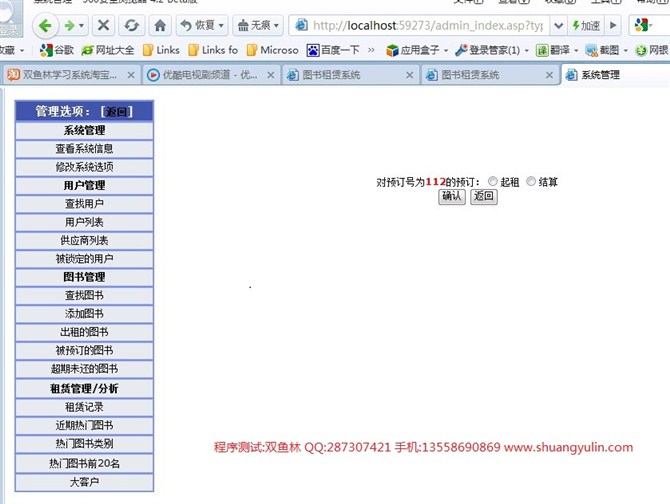Select the 结算 radio button
This screenshot has height=504, width=670.
tap(531, 181)
